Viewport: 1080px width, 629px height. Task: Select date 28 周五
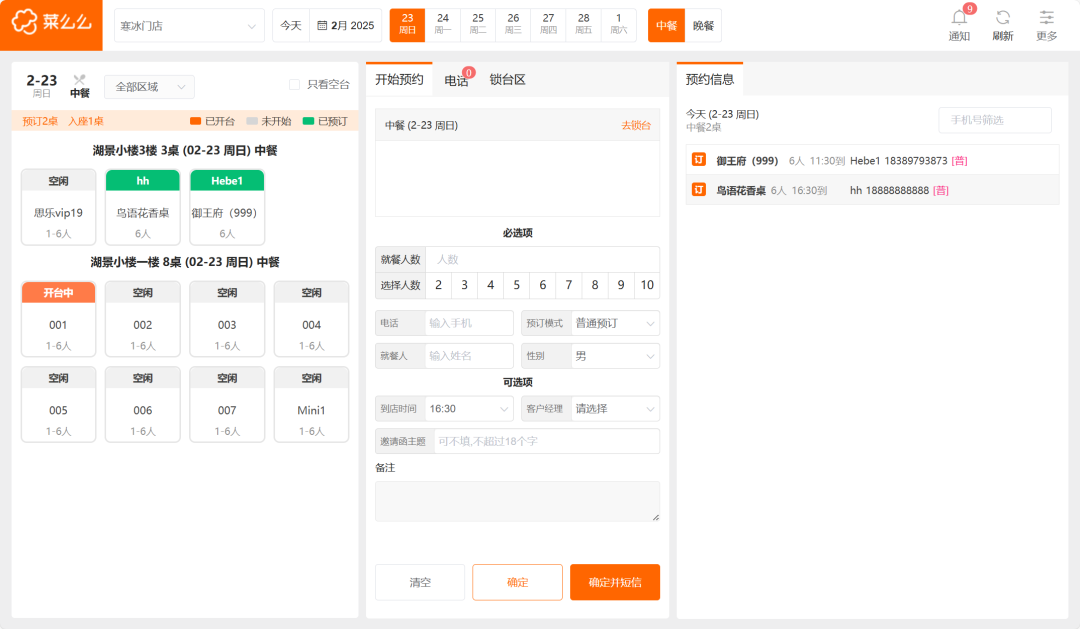point(583,25)
